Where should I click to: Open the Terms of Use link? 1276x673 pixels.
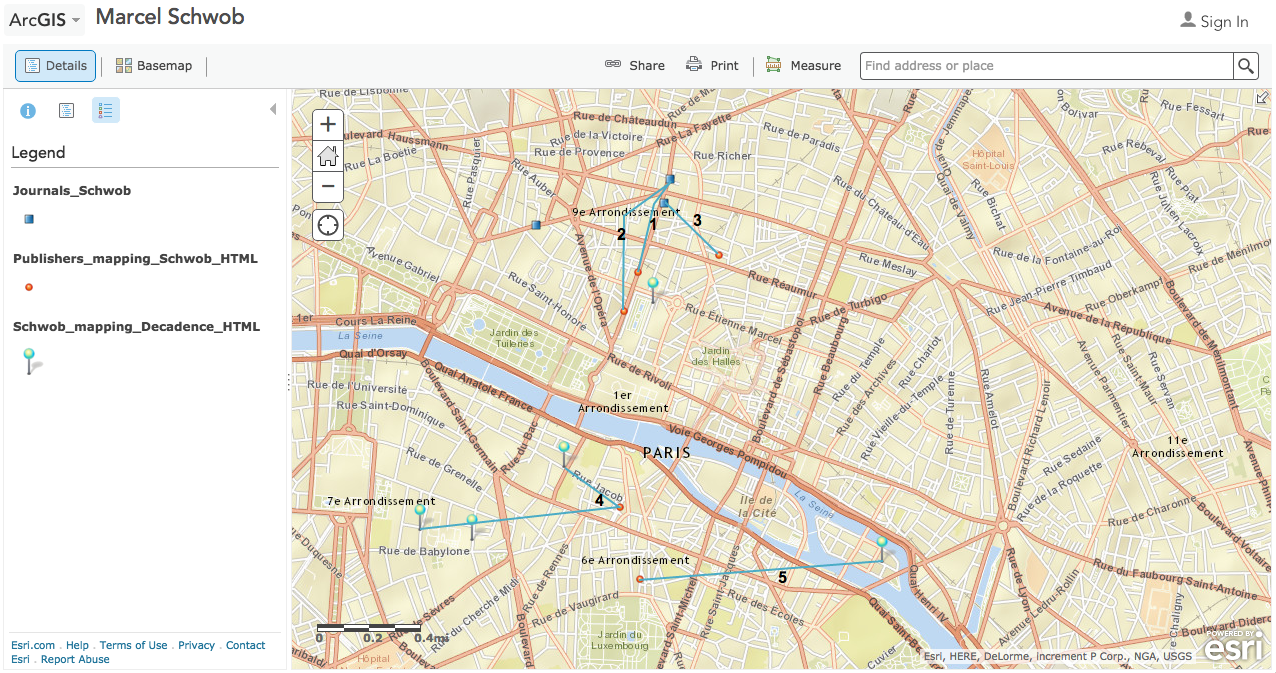tap(133, 645)
